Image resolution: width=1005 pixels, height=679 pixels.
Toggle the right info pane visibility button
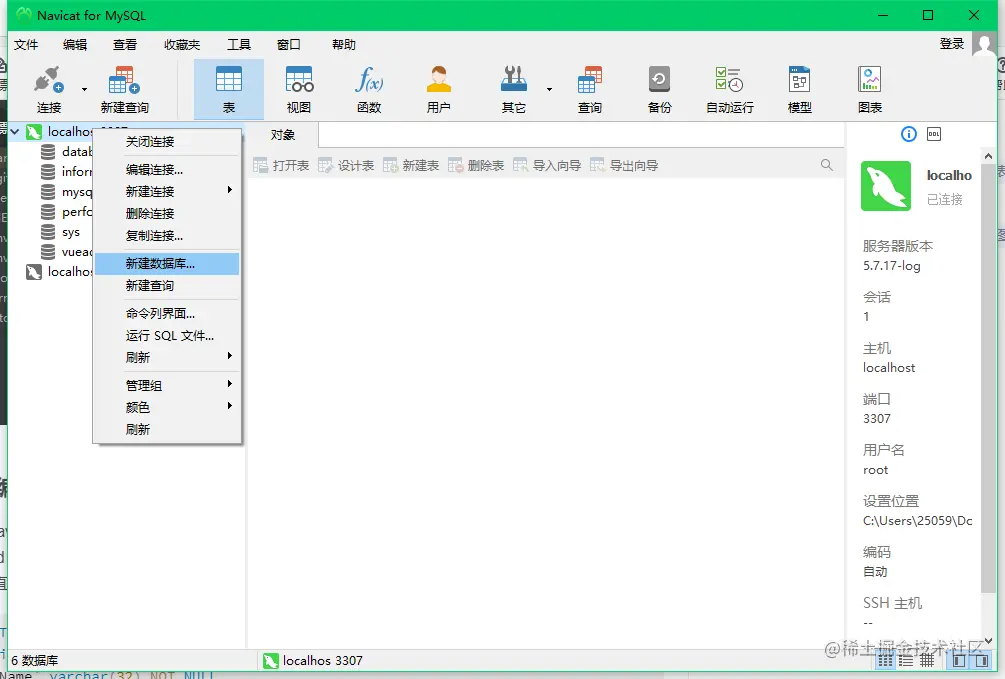pyautogui.click(x=981, y=661)
